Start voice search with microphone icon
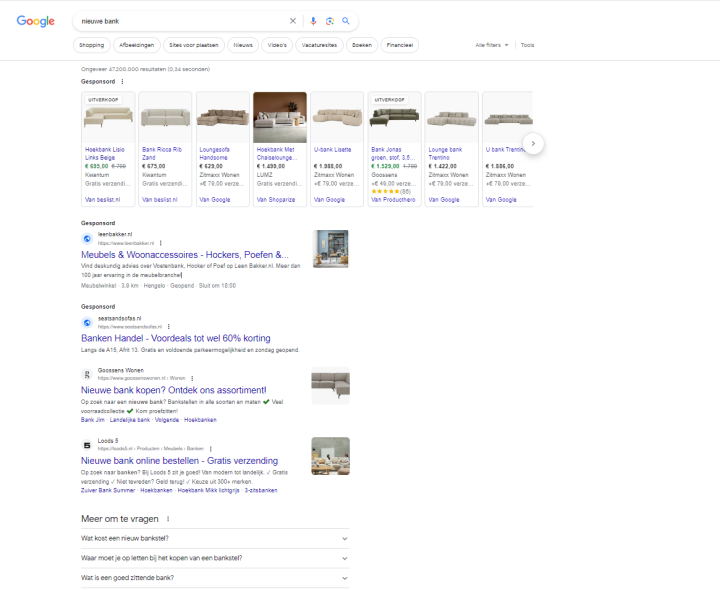Screen dimensions: 720x590 pyautogui.click(x=313, y=21)
